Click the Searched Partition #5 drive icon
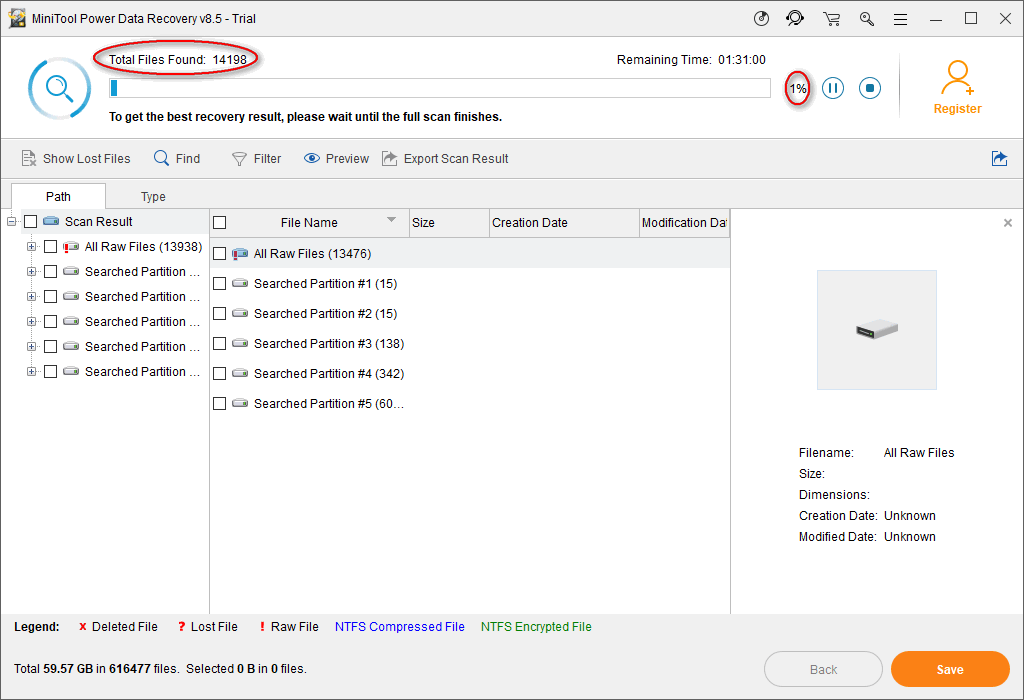Screen dimensions: 1024x700 click(x=240, y=404)
